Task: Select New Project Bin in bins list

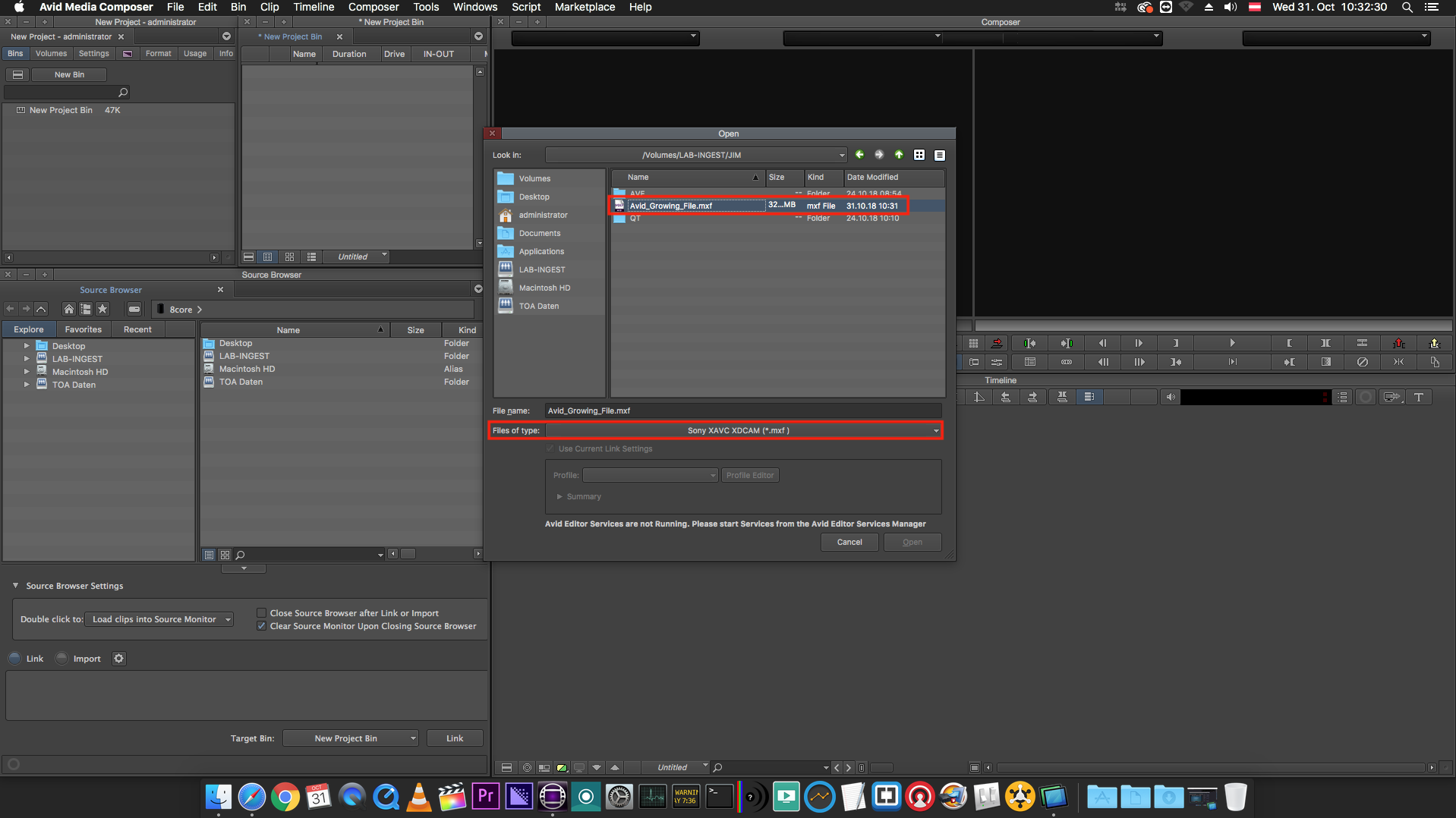Action: 61,110
